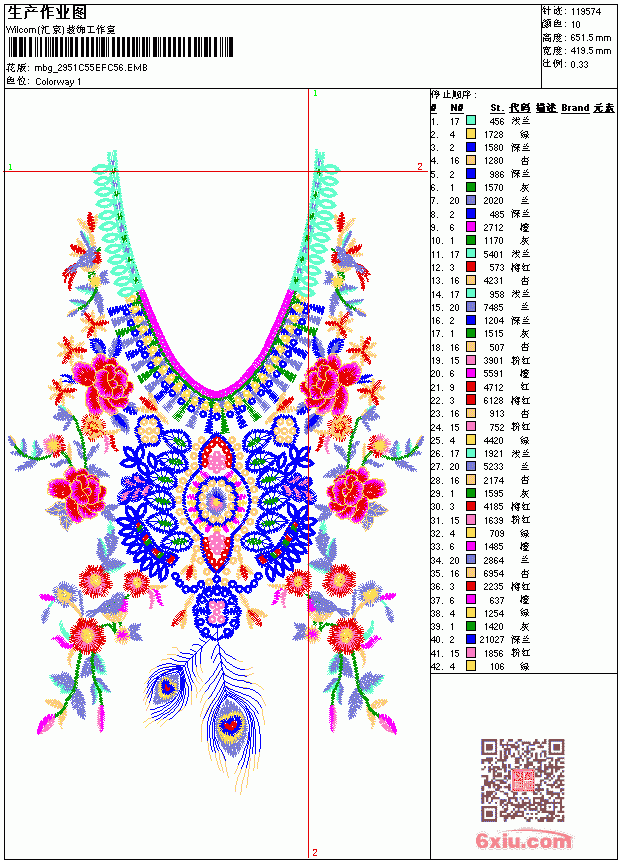Image resolution: width=620 pixels, height=860 pixels.
Task: Click stitch count '1595' in row 29
Action: pyautogui.click(x=494, y=493)
